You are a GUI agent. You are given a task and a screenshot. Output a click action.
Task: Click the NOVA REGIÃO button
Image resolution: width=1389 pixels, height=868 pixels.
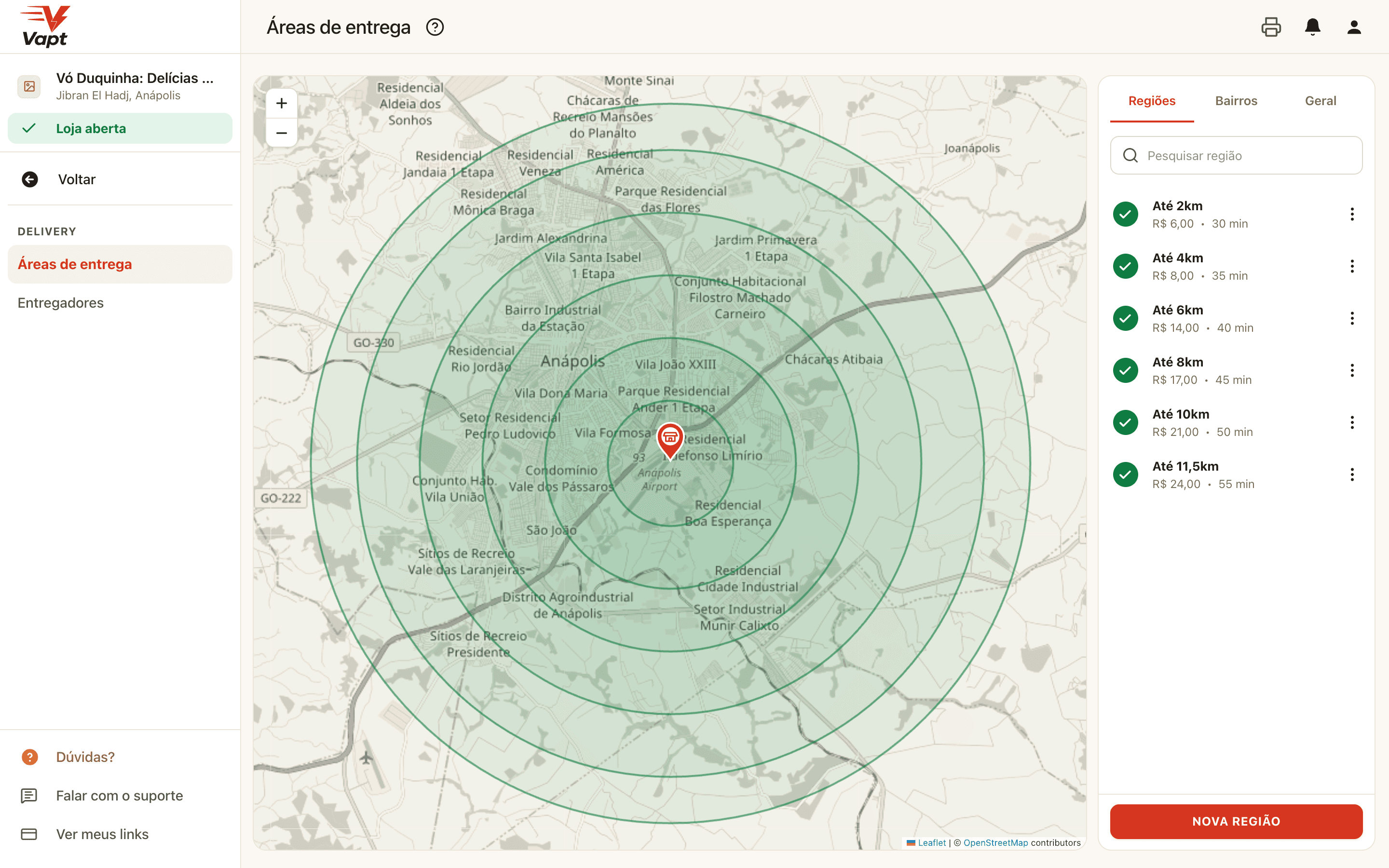click(1236, 822)
